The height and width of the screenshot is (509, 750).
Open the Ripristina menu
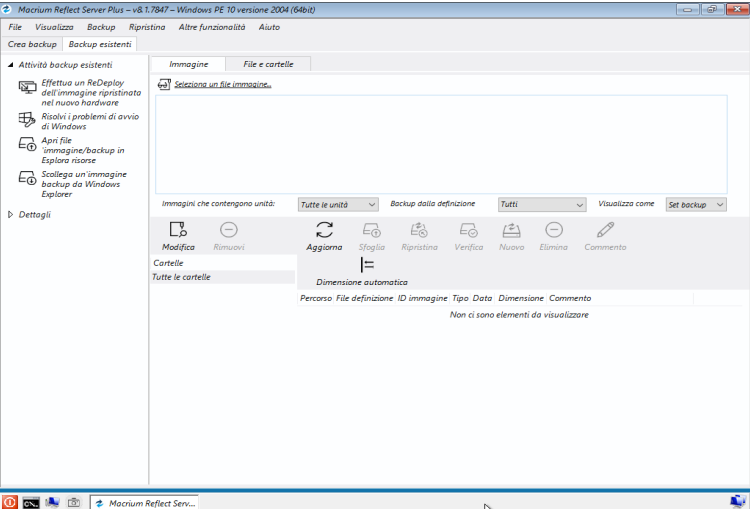(147, 27)
